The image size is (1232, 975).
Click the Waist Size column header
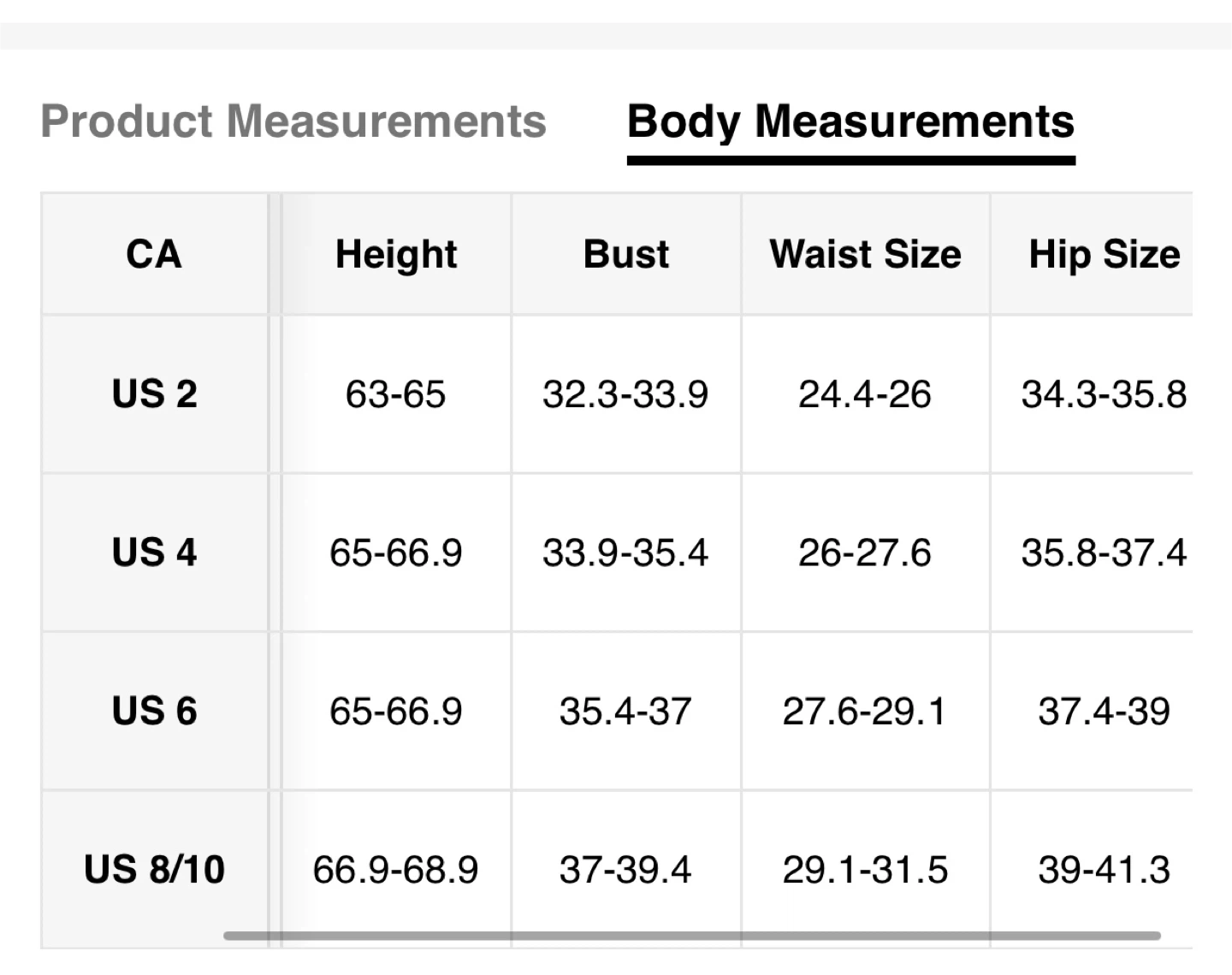pos(865,254)
